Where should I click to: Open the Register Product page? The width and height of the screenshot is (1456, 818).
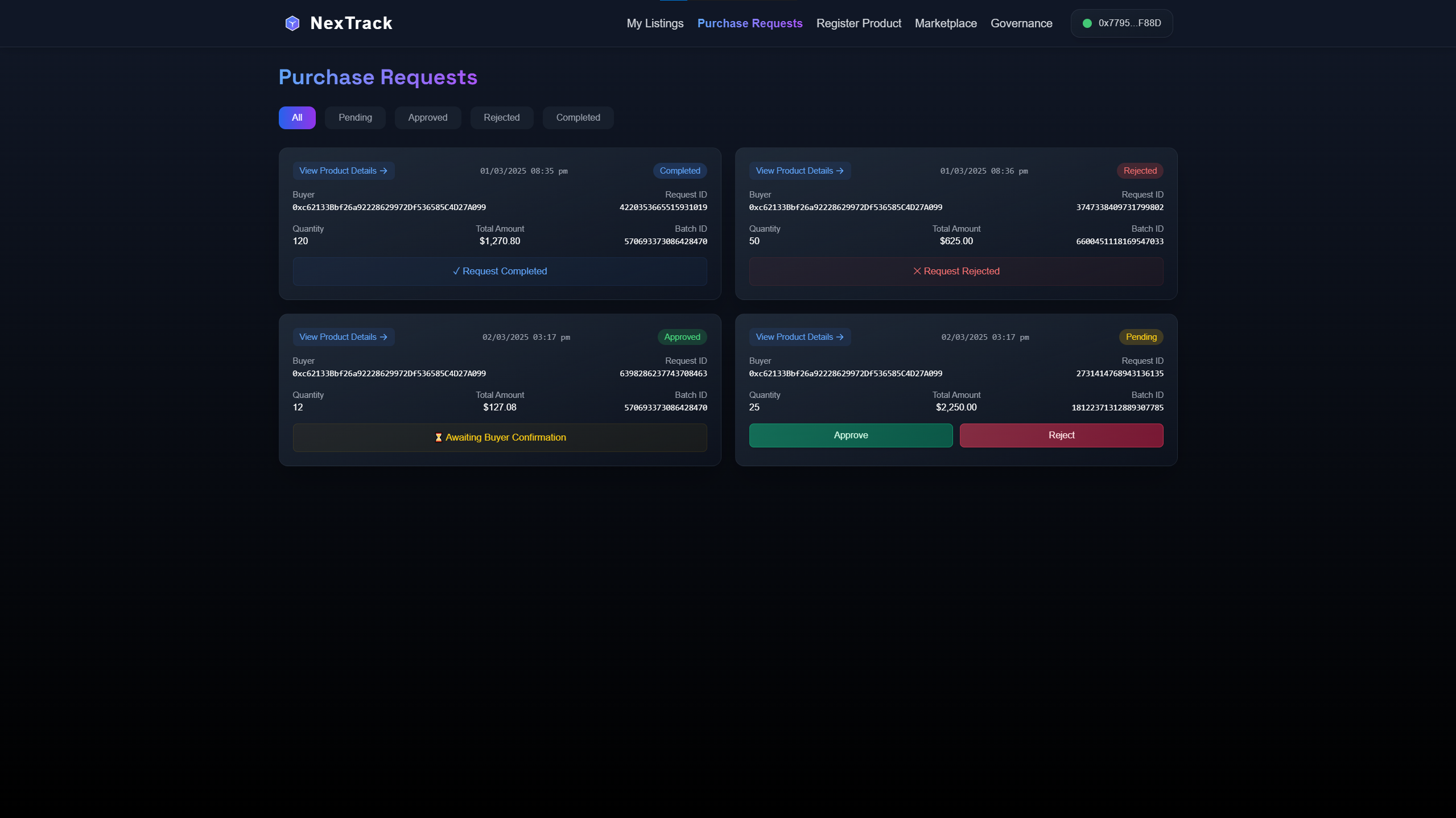pos(859,23)
